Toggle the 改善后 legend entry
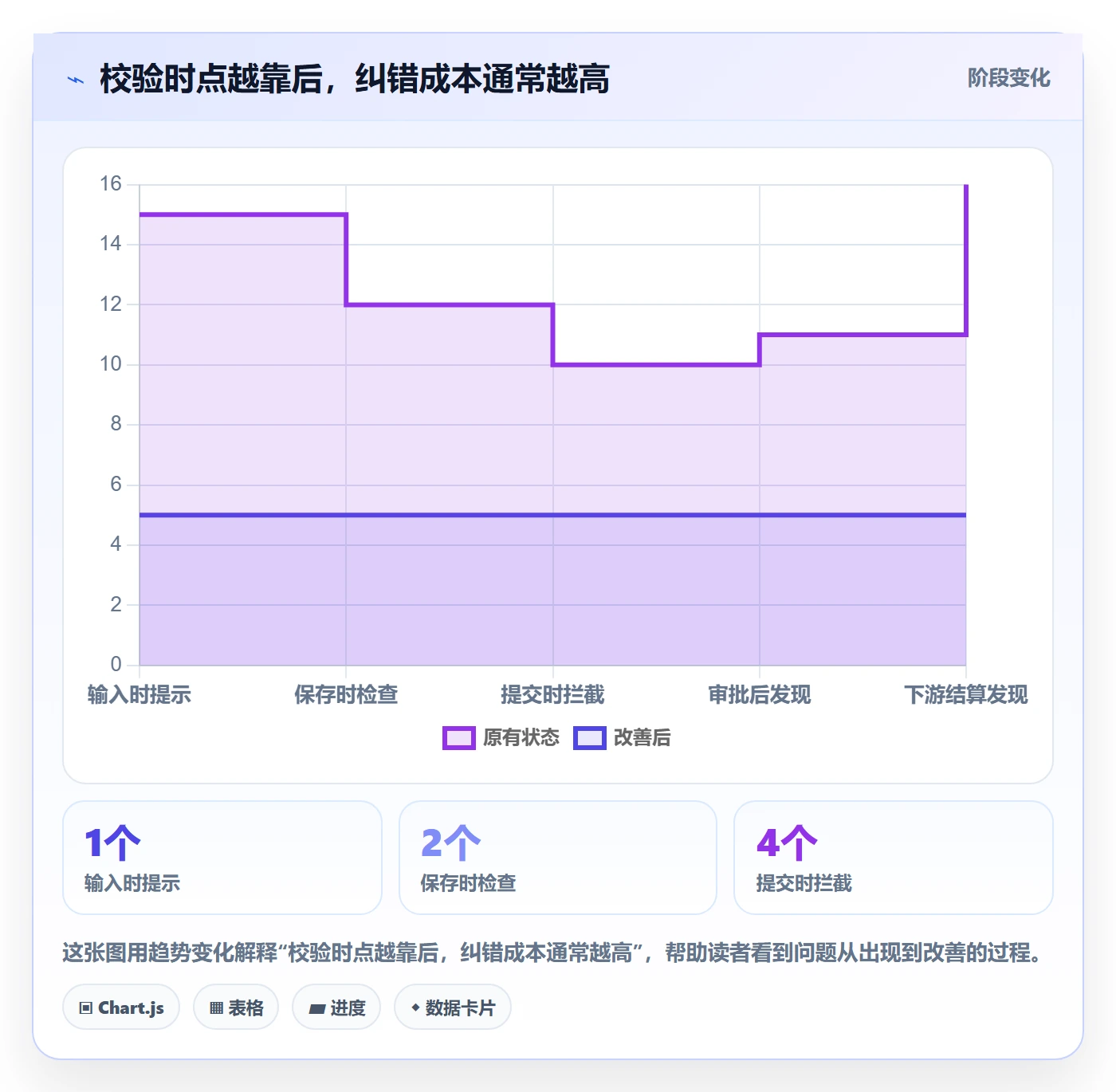This screenshot has width=1116, height=1092. click(x=623, y=738)
